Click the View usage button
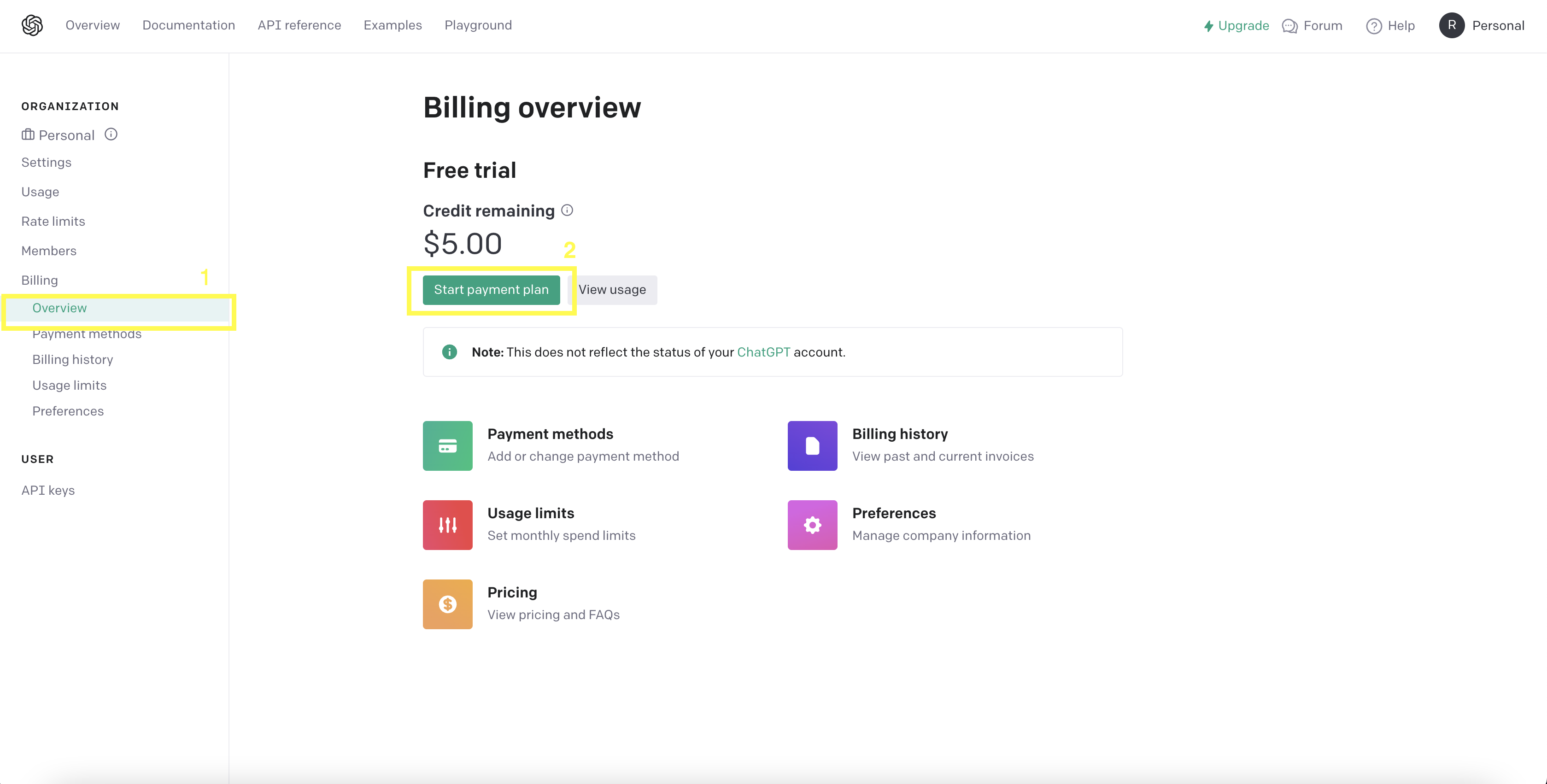Viewport: 1547px width, 784px height. pyautogui.click(x=612, y=290)
